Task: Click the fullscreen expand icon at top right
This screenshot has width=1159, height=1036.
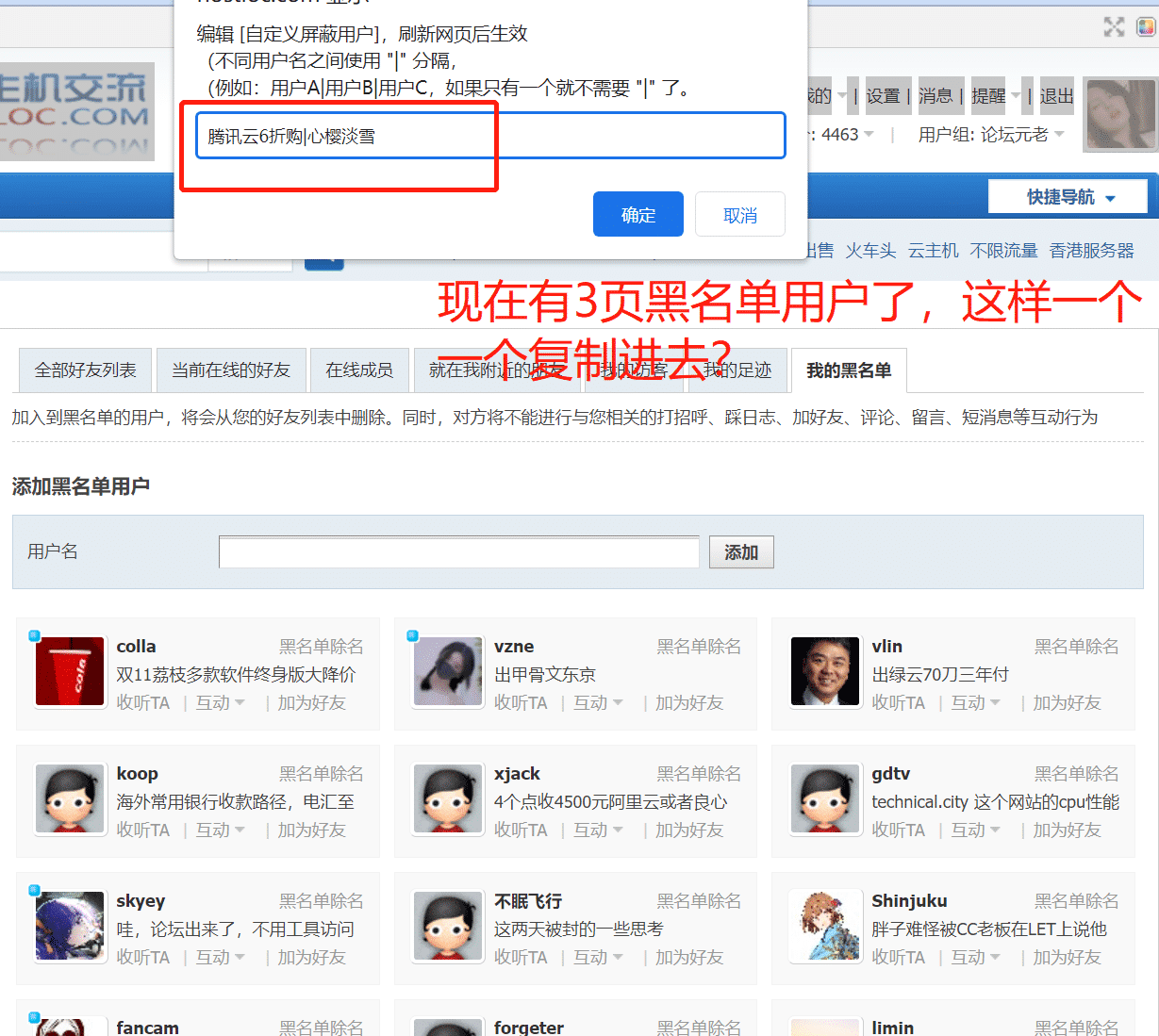Action: point(1114,27)
